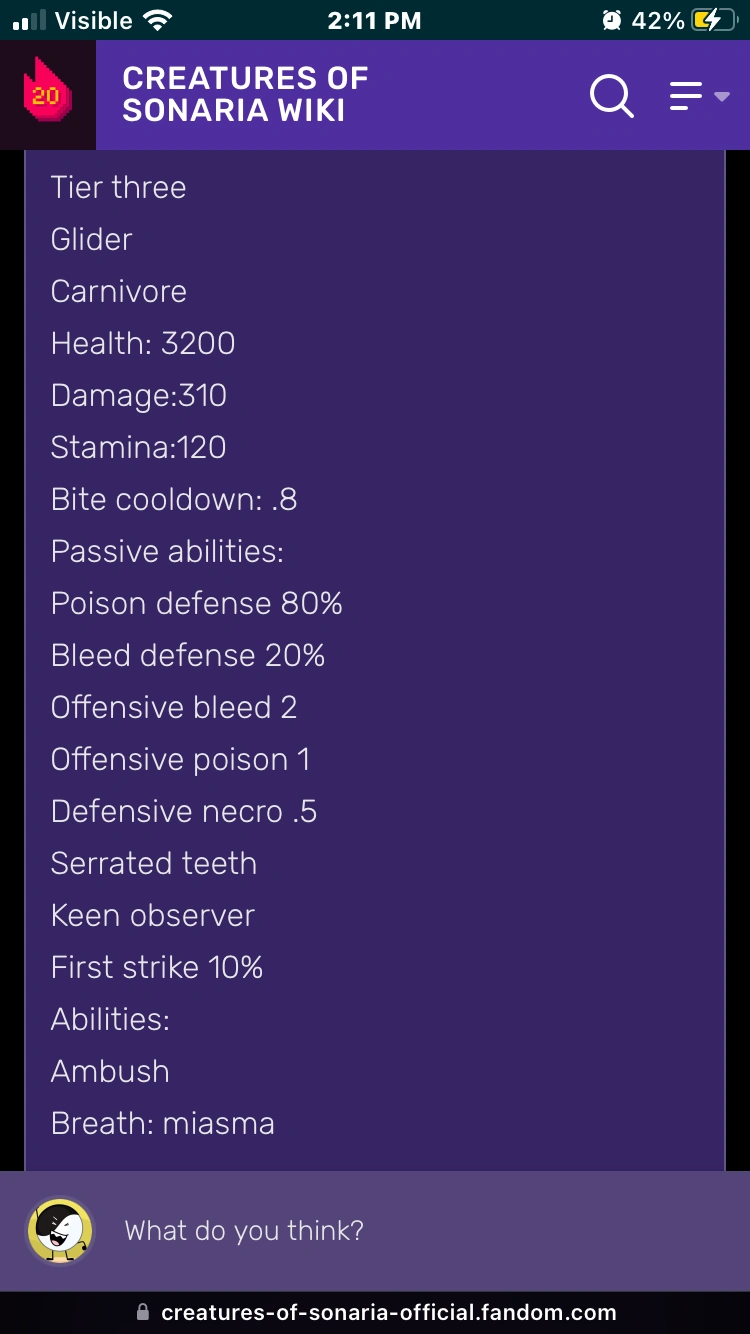The width and height of the screenshot is (750, 1334).
Task: Tap the user avatar beside comment box
Action: pos(60,1230)
